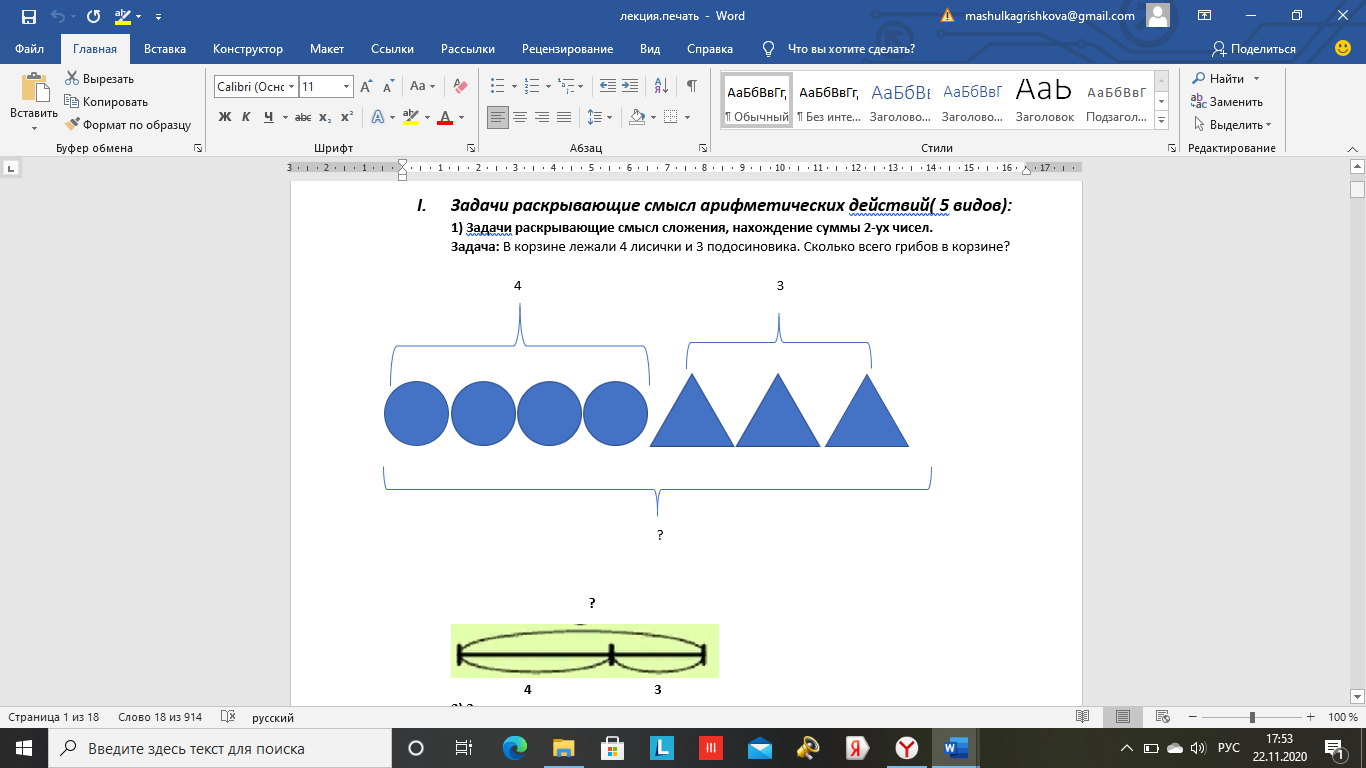Open Заменить replace dialog
The width and height of the screenshot is (1366, 768).
[1227, 101]
